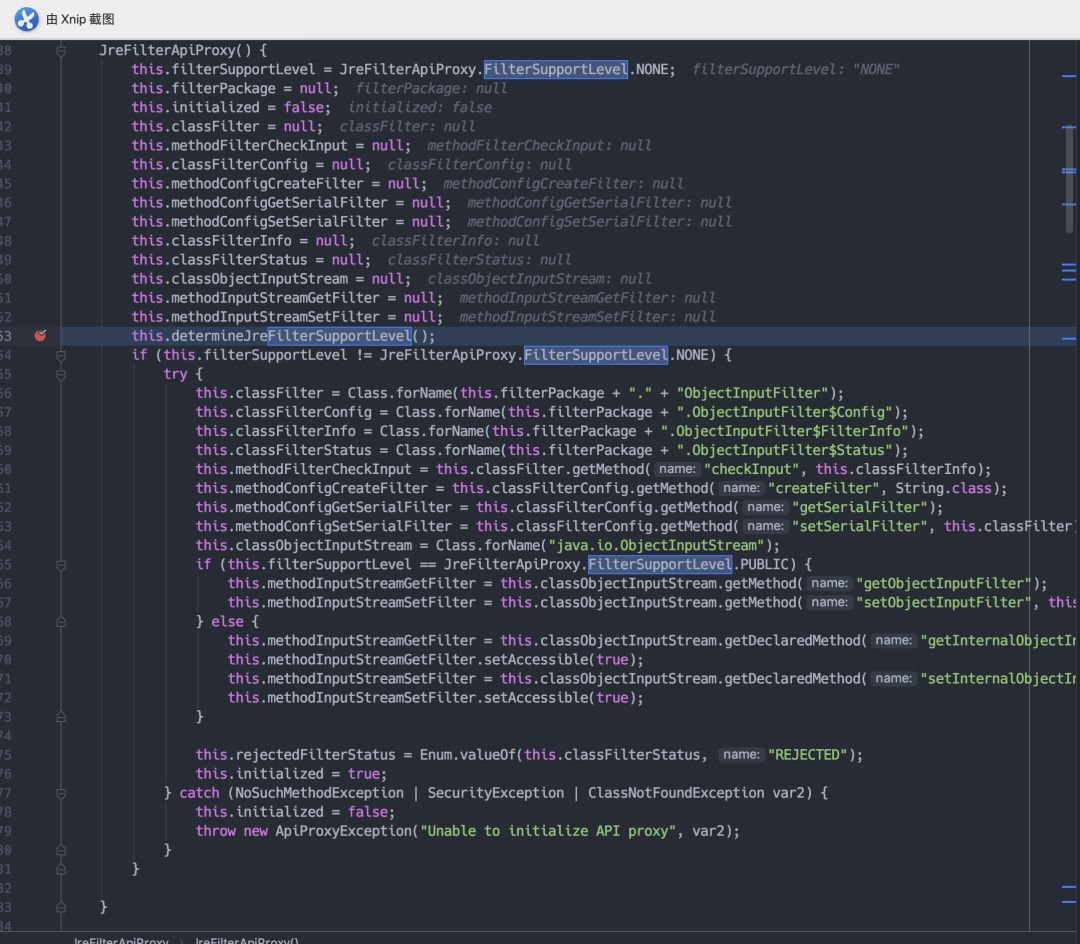Jump to stripe mark beside the highlighted breakpoint line

coord(1069,338)
